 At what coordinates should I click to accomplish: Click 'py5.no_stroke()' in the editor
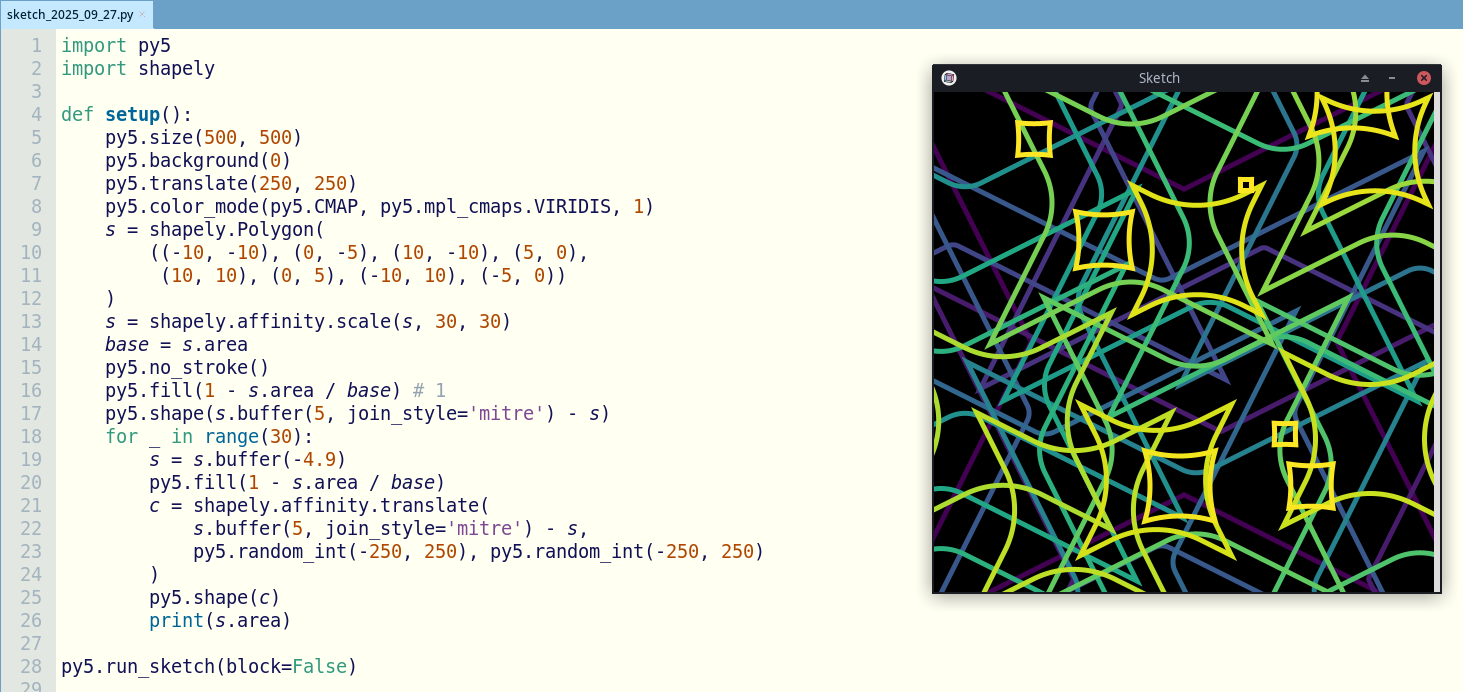coord(187,367)
